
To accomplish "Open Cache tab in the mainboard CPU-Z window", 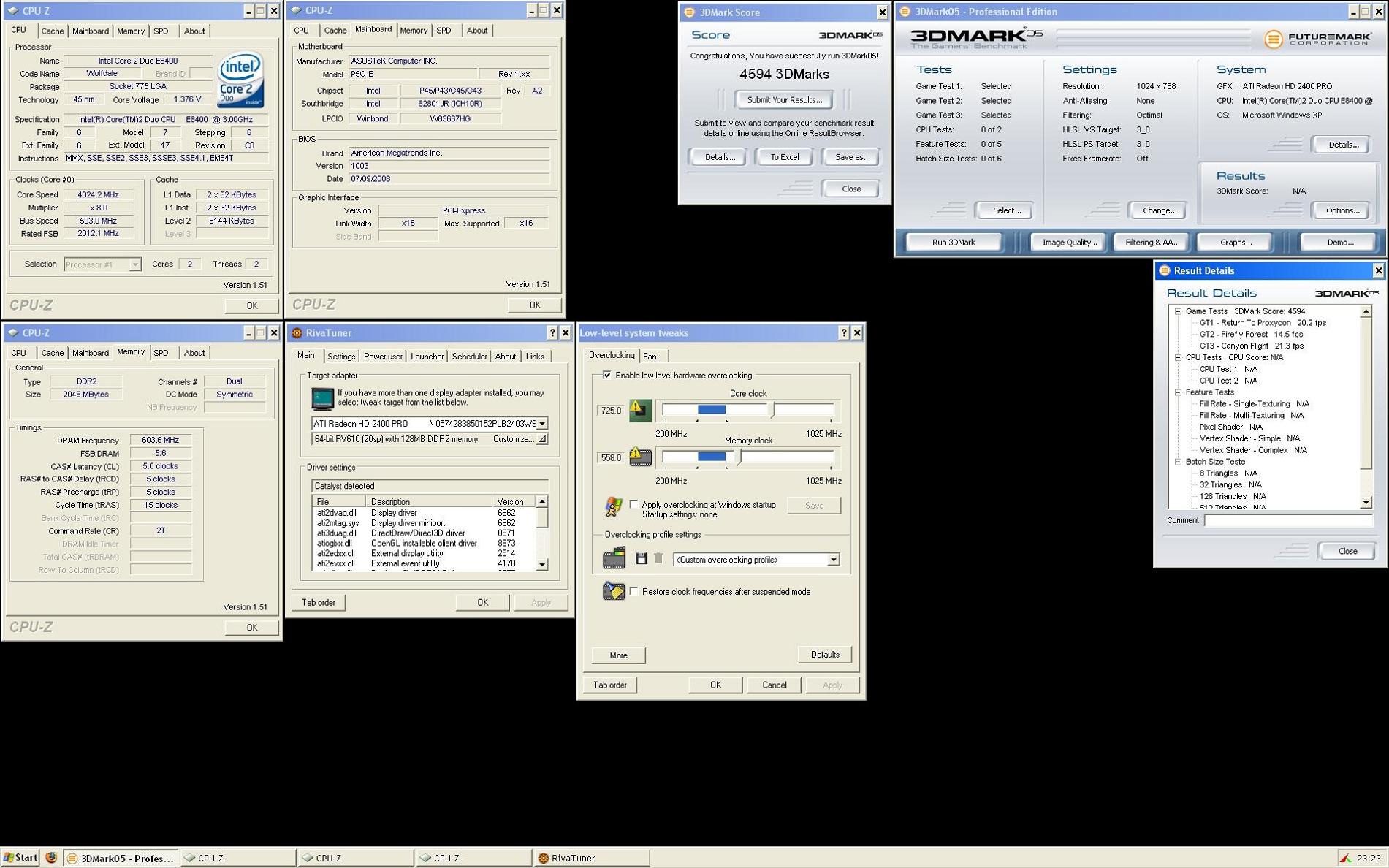I will click(x=335, y=31).
